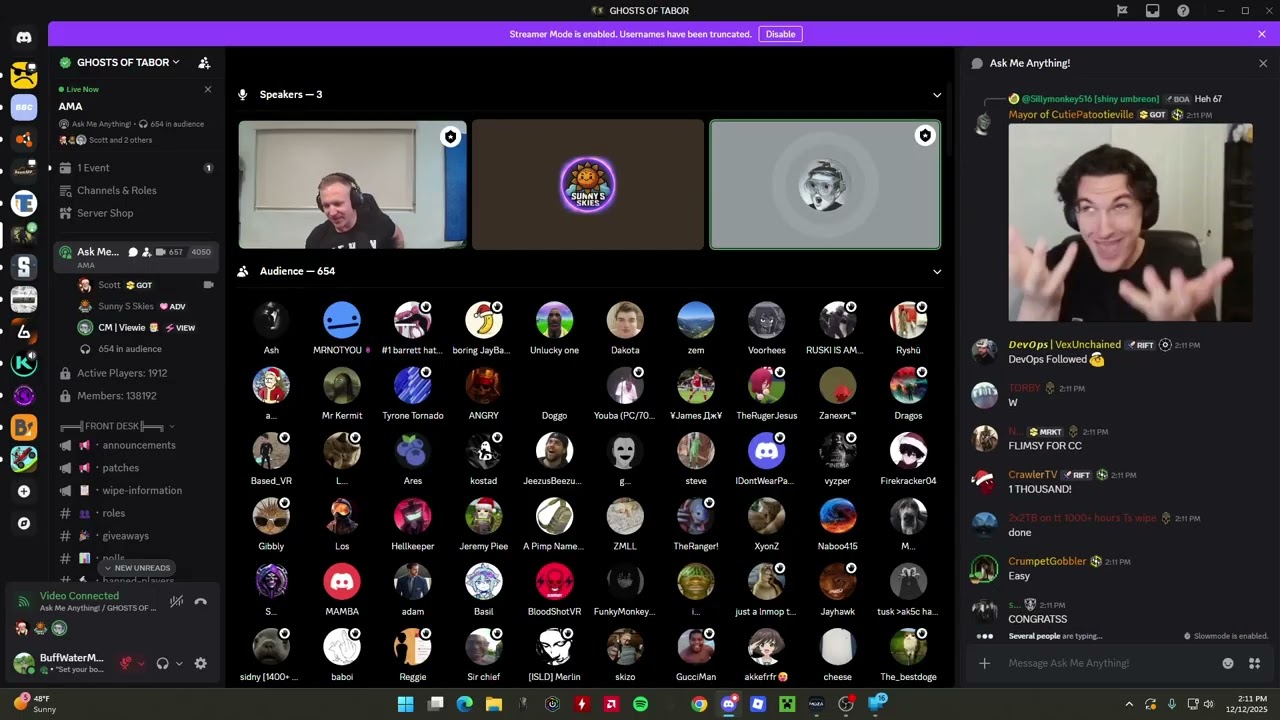
Task: Open the BBC server icon in sidebar
Action: coord(24,107)
